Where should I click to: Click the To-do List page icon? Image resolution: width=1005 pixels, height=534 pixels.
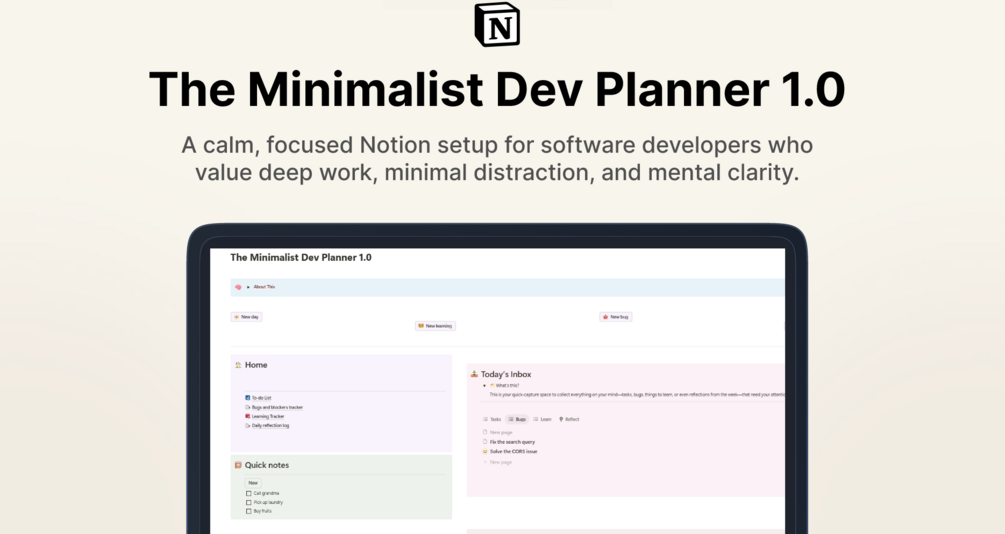pyautogui.click(x=248, y=398)
